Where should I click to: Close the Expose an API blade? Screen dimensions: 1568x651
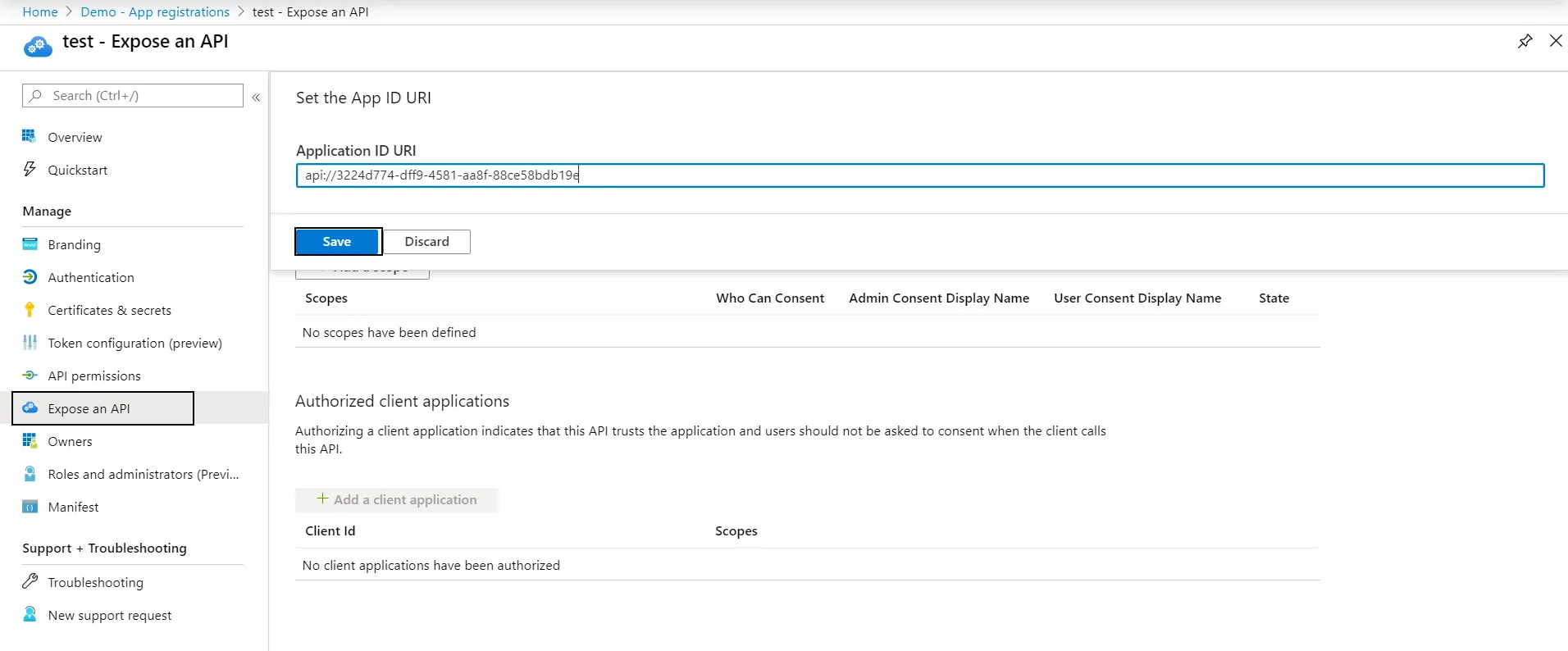pos(1556,41)
